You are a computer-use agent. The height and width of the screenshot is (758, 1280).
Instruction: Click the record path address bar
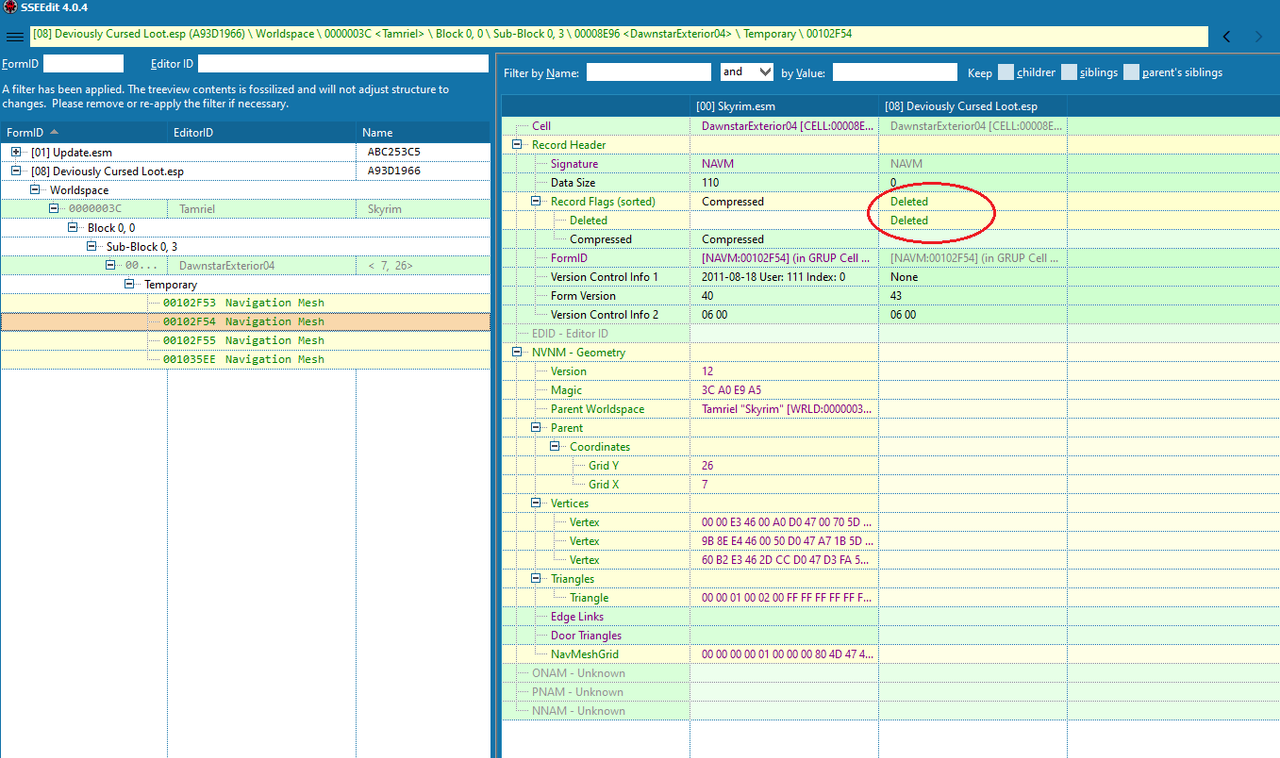[x=618, y=35]
